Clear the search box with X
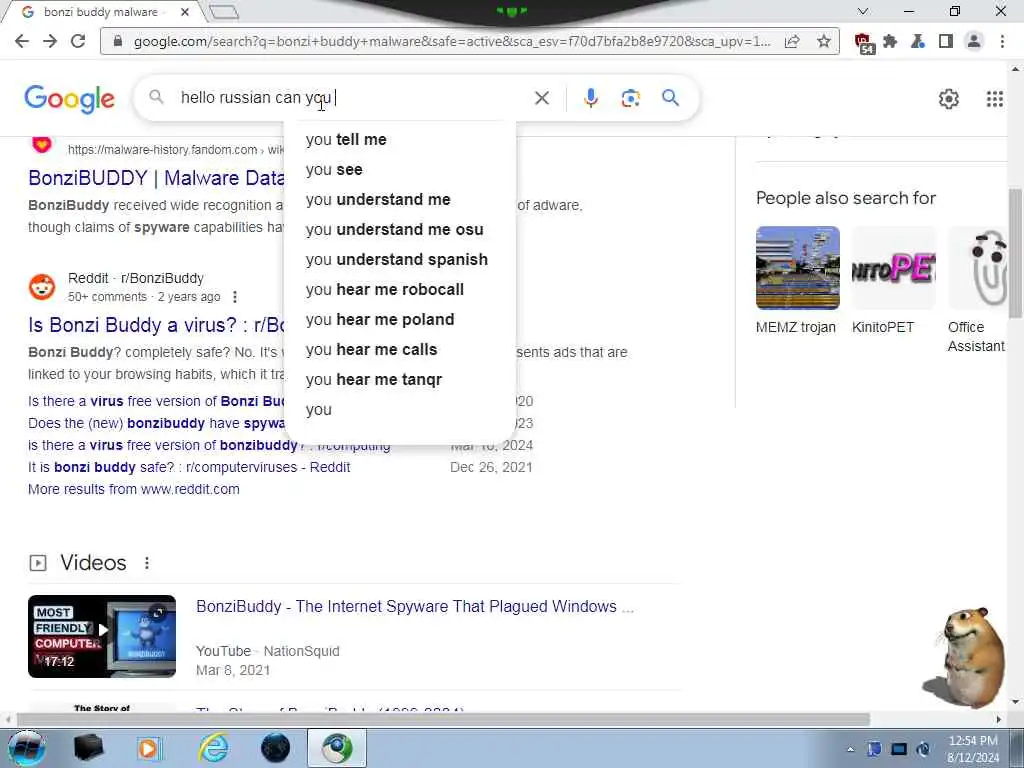 [x=541, y=98]
